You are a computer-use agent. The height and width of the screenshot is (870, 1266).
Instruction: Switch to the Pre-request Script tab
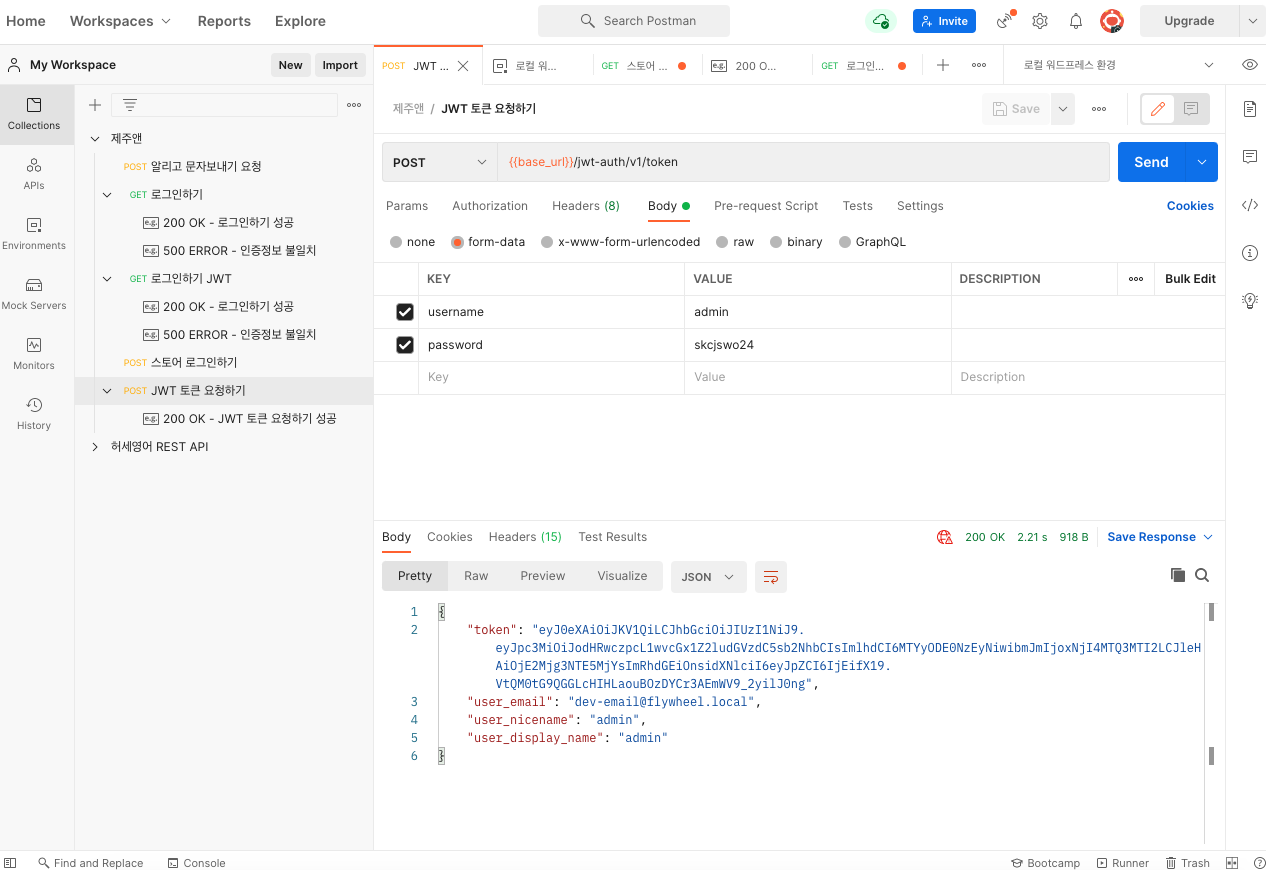tap(766, 206)
